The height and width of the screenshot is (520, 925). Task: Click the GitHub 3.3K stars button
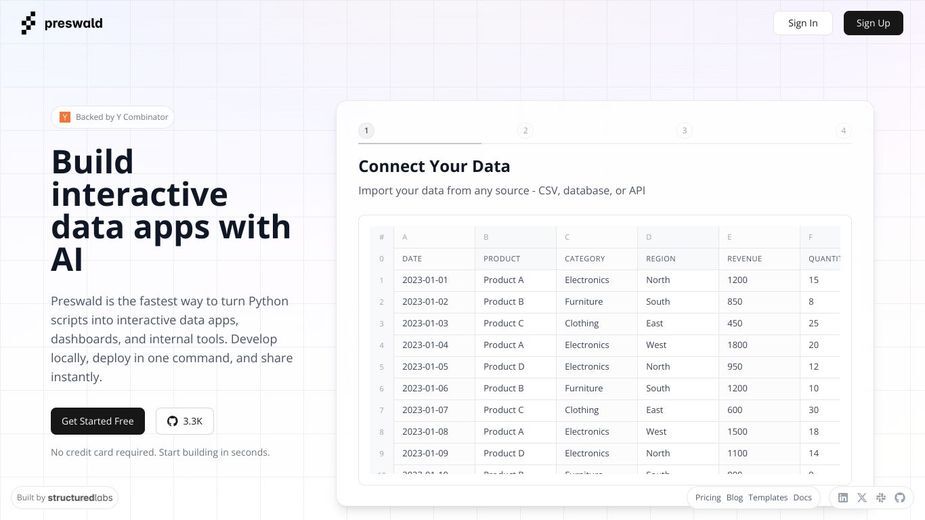point(185,421)
